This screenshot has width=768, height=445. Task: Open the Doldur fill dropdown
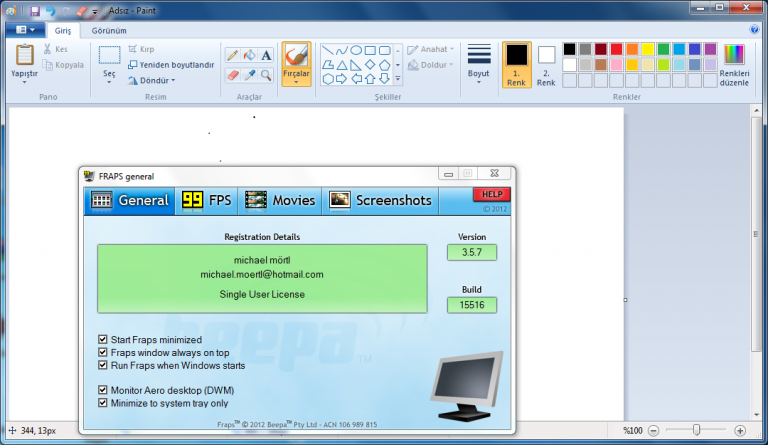431,65
